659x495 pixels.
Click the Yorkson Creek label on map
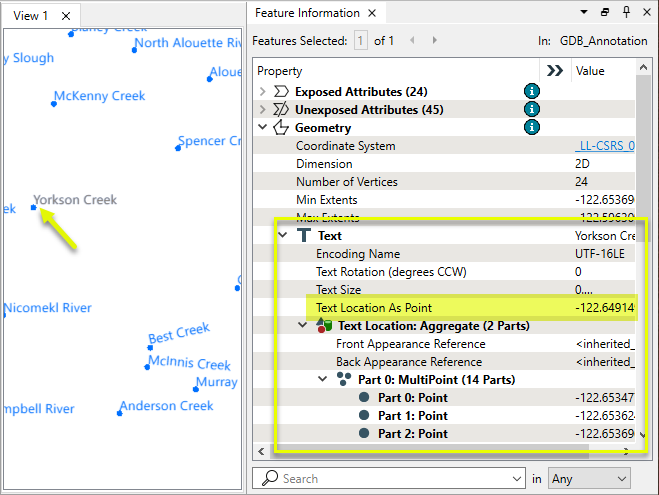coord(75,200)
